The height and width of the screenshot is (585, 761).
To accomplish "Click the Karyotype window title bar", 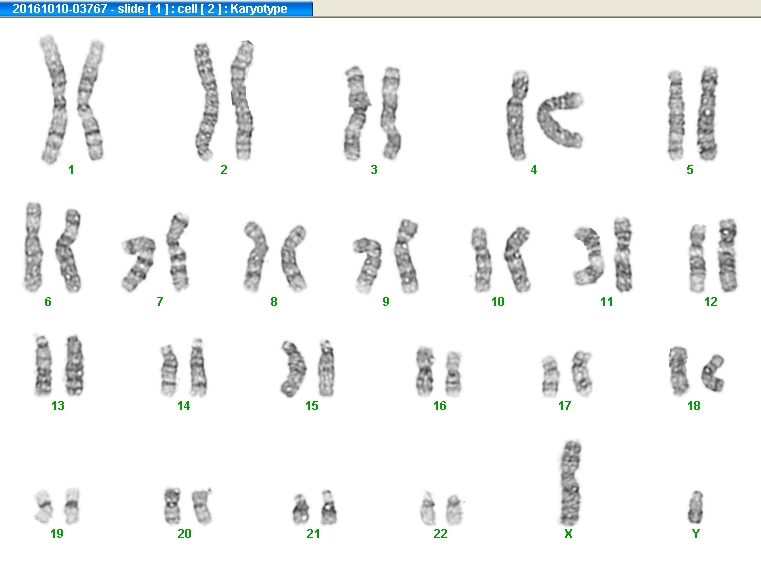I will pyautogui.click(x=156, y=8).
